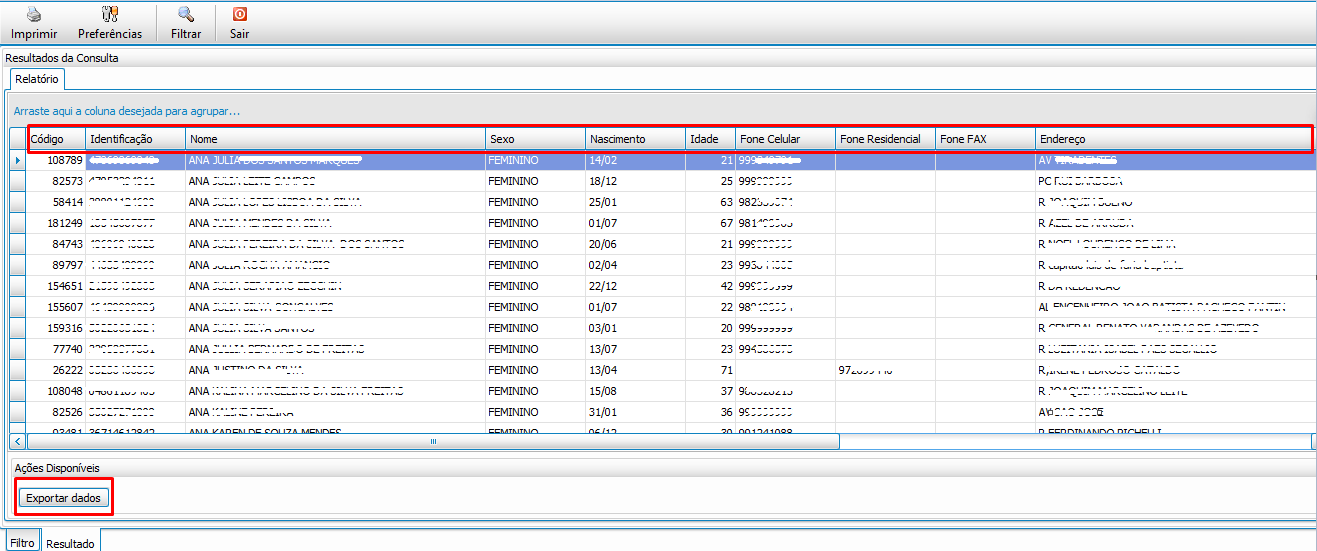Click birth date 25/01 cell
The height and width of the screenshot is (551, 1317).
tap(635, 202)
